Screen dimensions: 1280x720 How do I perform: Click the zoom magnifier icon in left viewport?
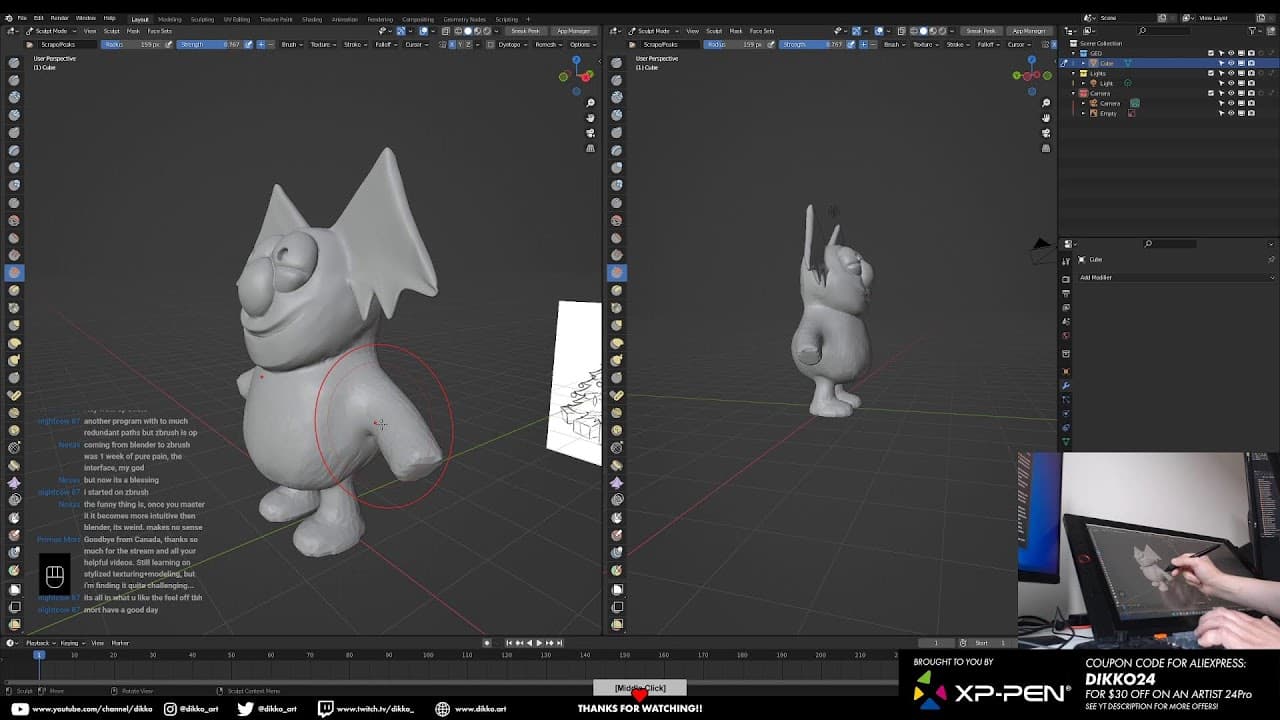click(x=590, y=102)
